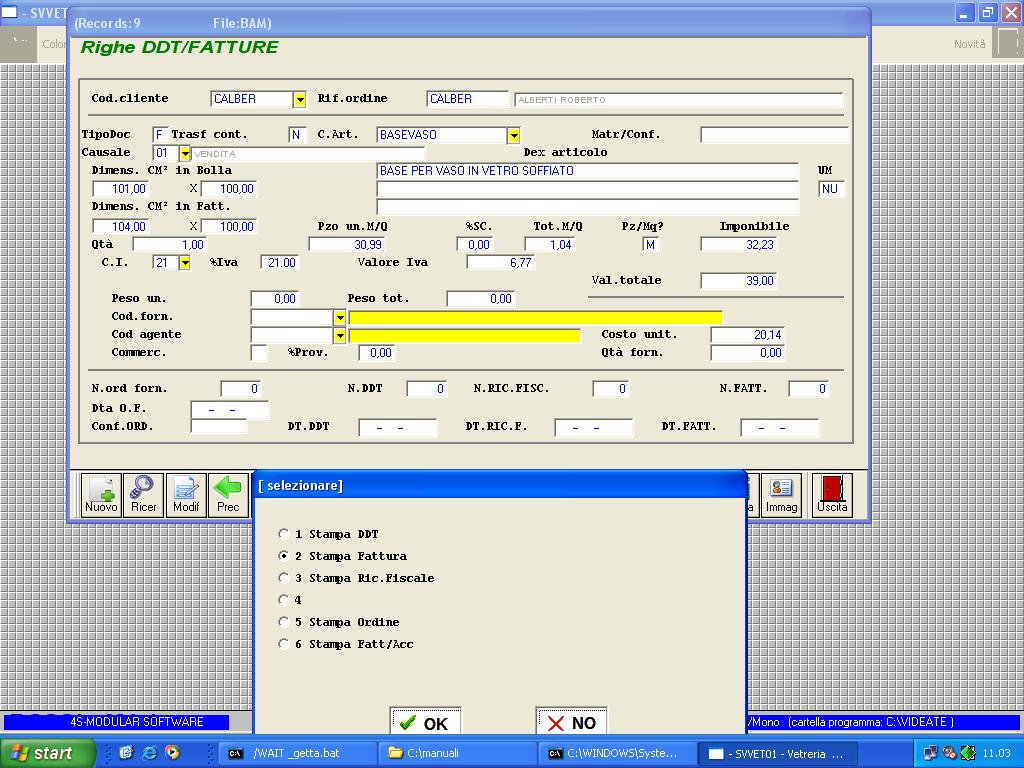Click the %SC. discount field

[475, 244]
